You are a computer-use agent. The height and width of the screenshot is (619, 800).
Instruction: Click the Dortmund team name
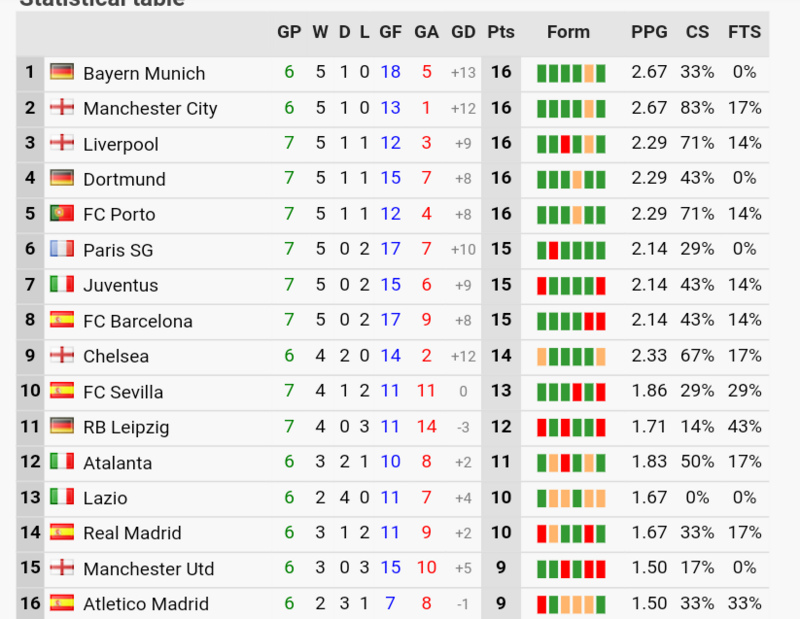(124, 179)
